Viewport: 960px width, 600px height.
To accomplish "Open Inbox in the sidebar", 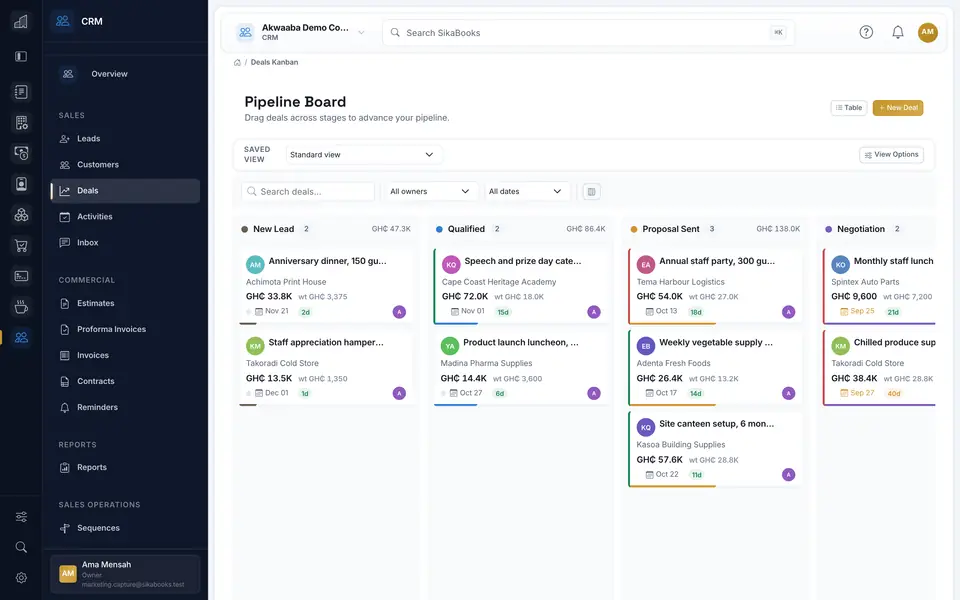I will 125,242.
